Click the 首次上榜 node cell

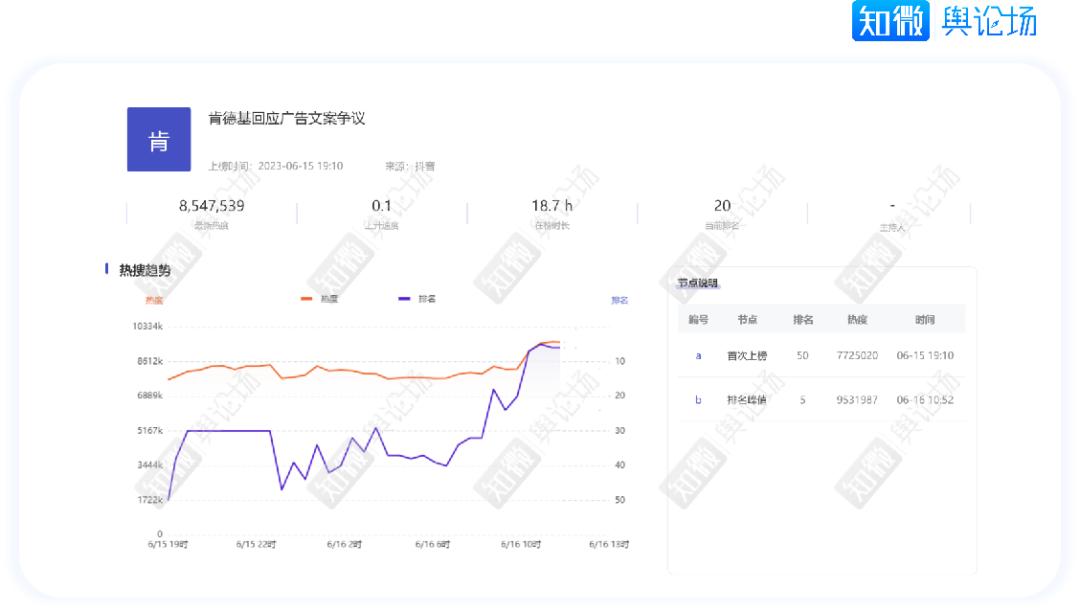click(747, 356)
